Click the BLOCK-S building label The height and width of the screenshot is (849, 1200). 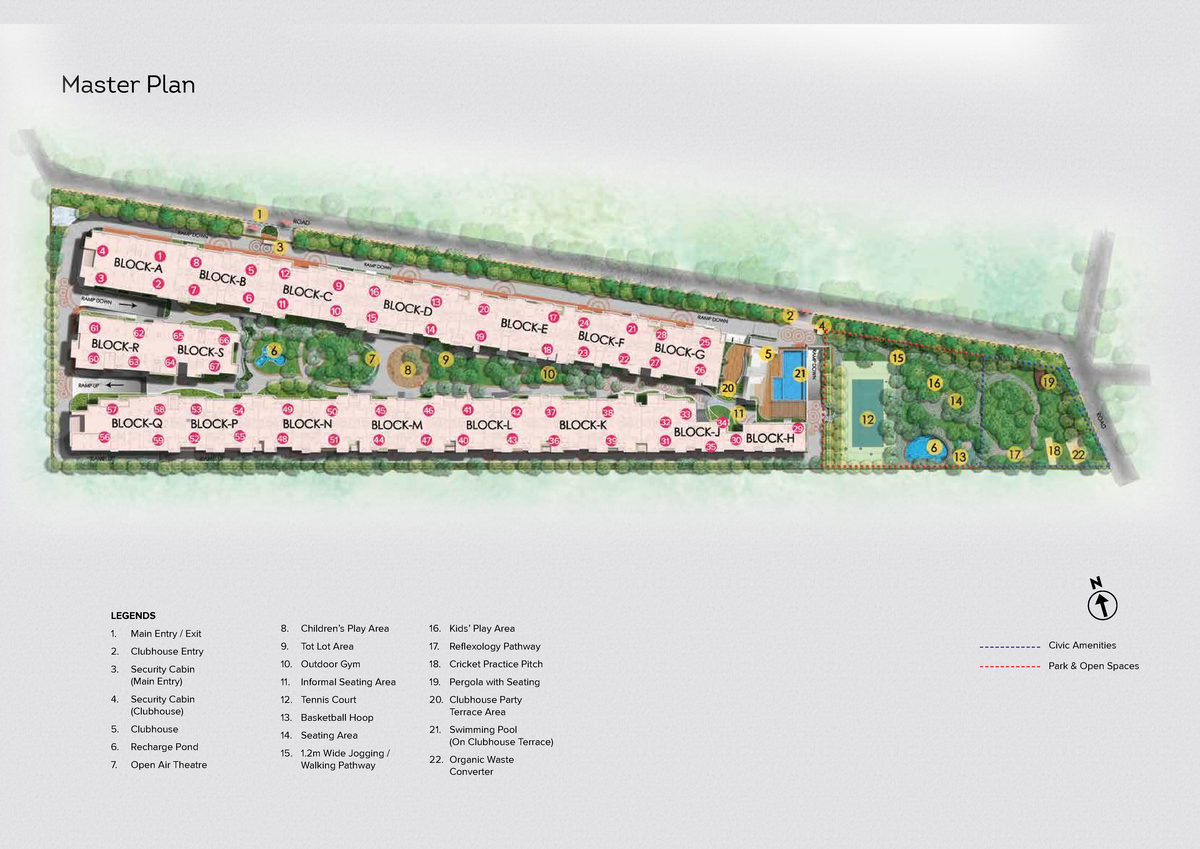click(x=200, y=351)
